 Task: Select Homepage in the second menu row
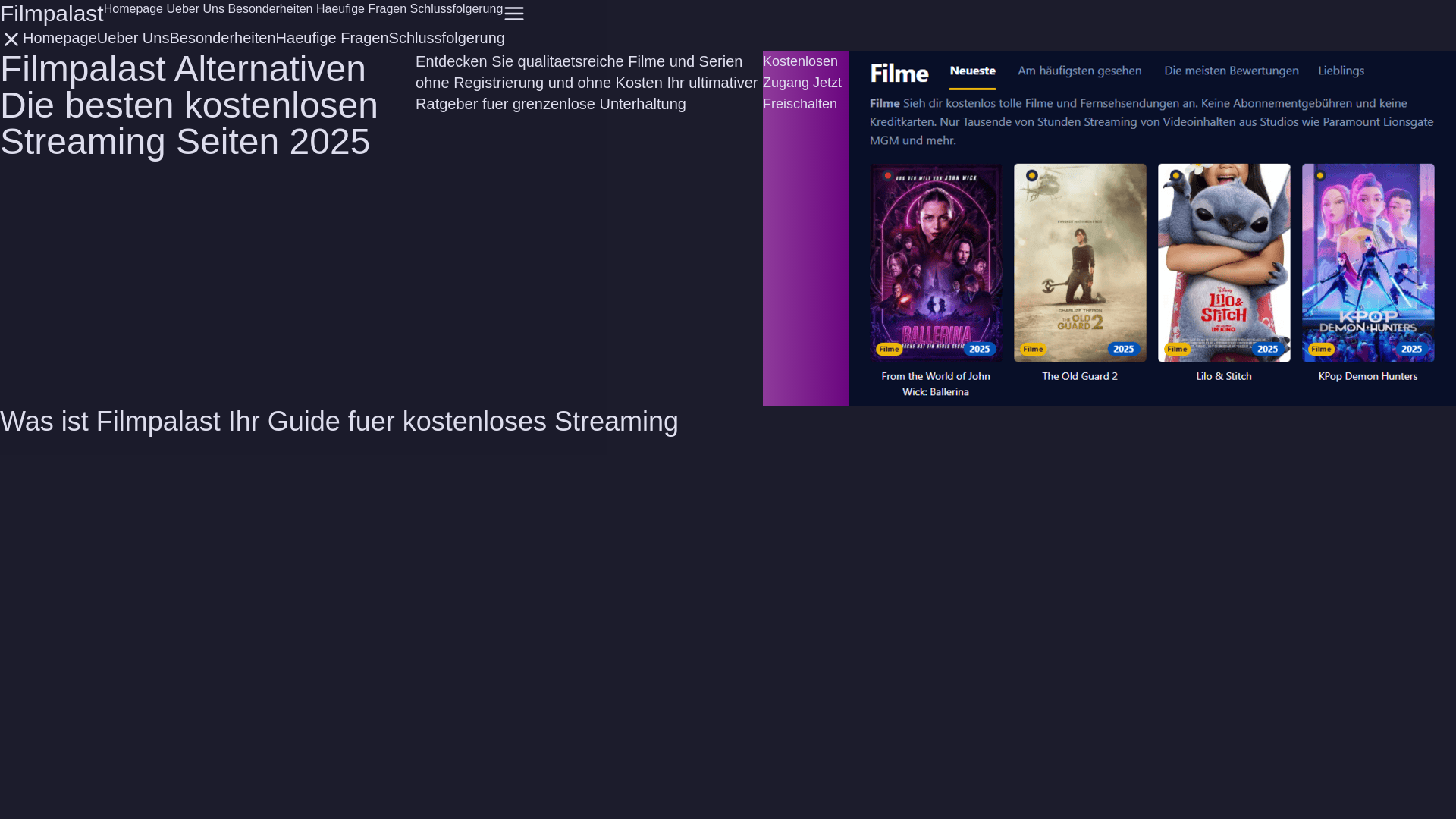[x=60, y=38]
